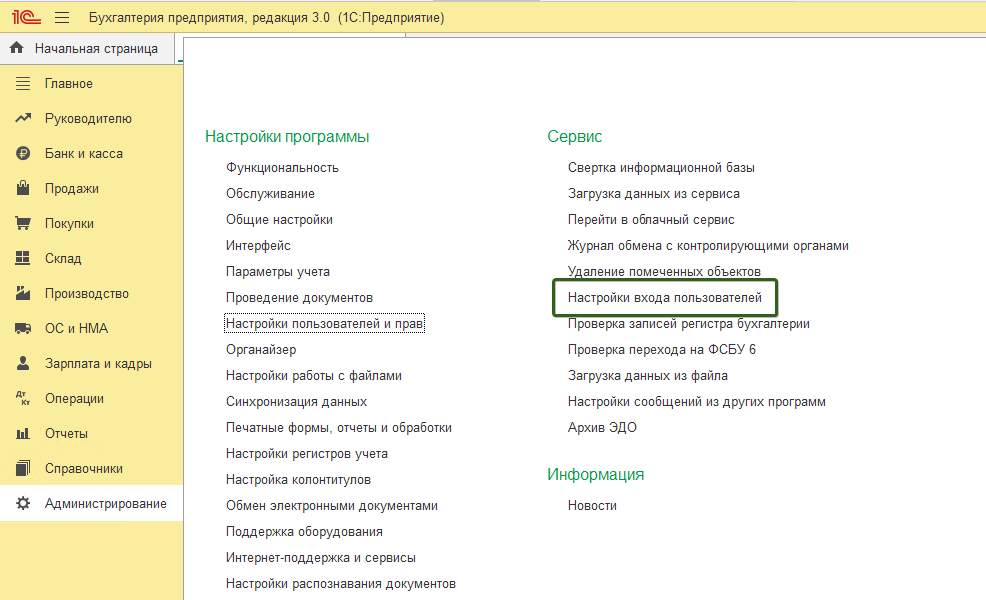Click the Производство factory icon
The height and width of the screenshot is (600, 986).
tap(23, 293)
